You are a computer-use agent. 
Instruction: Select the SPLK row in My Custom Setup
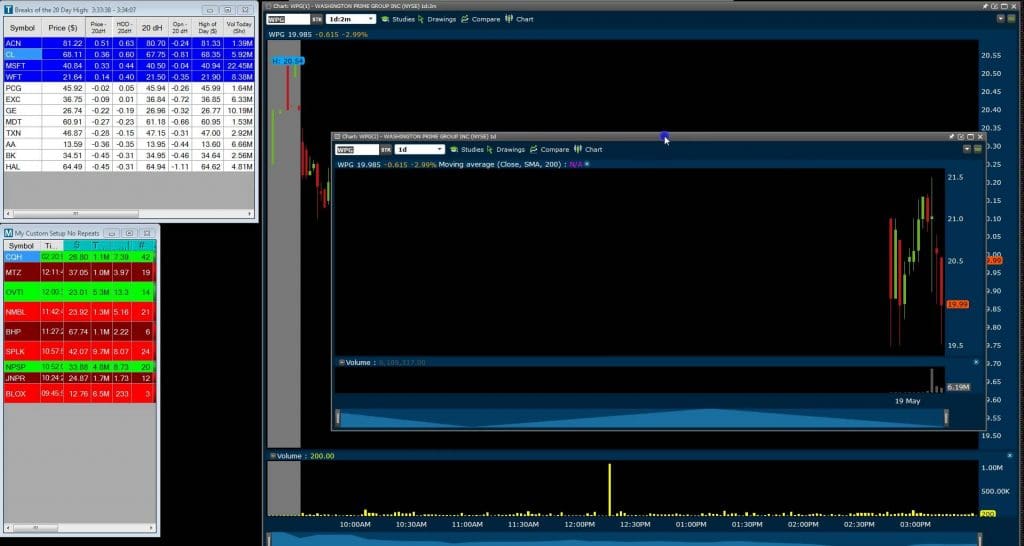coord(80,351)
